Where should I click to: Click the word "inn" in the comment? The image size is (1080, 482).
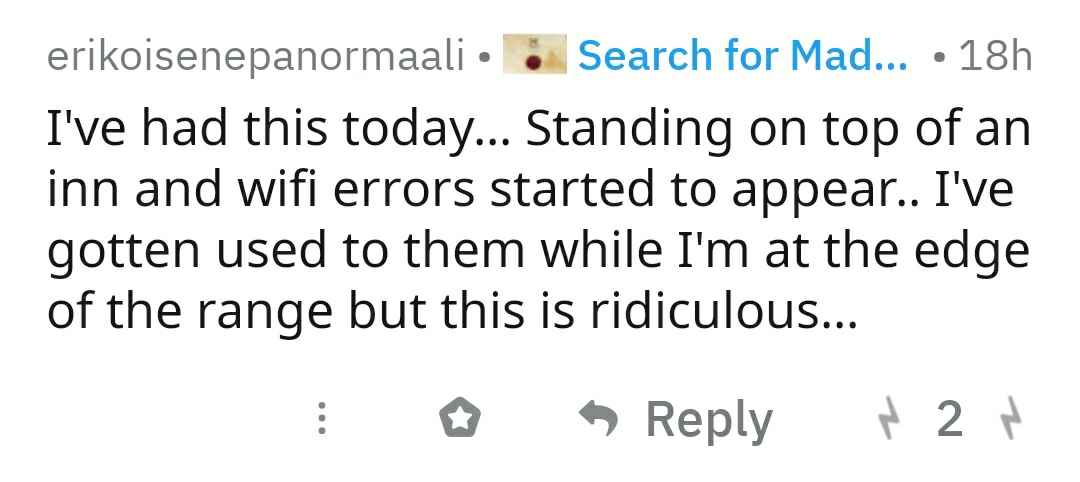pos(78,191)
